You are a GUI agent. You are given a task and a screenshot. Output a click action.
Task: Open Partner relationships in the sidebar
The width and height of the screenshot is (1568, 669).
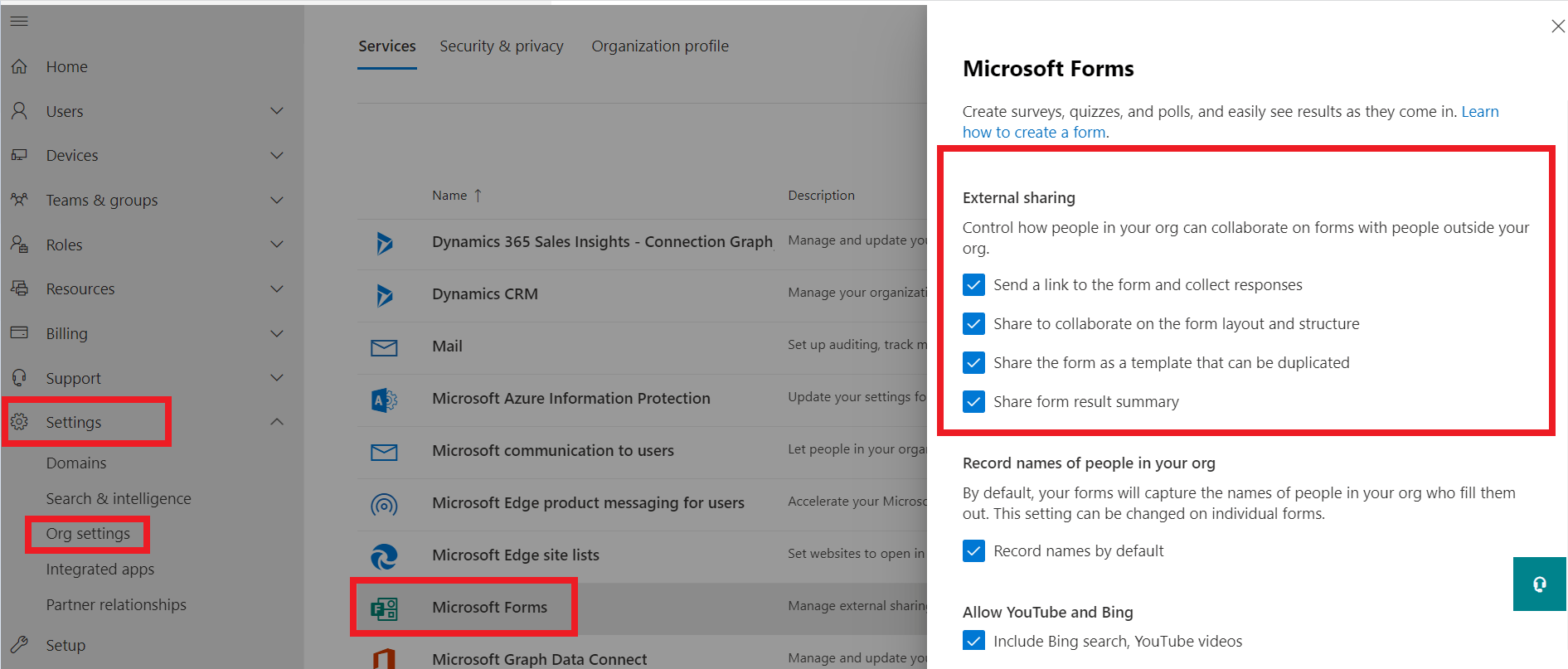pyautogui.click(x=116, y=605)
